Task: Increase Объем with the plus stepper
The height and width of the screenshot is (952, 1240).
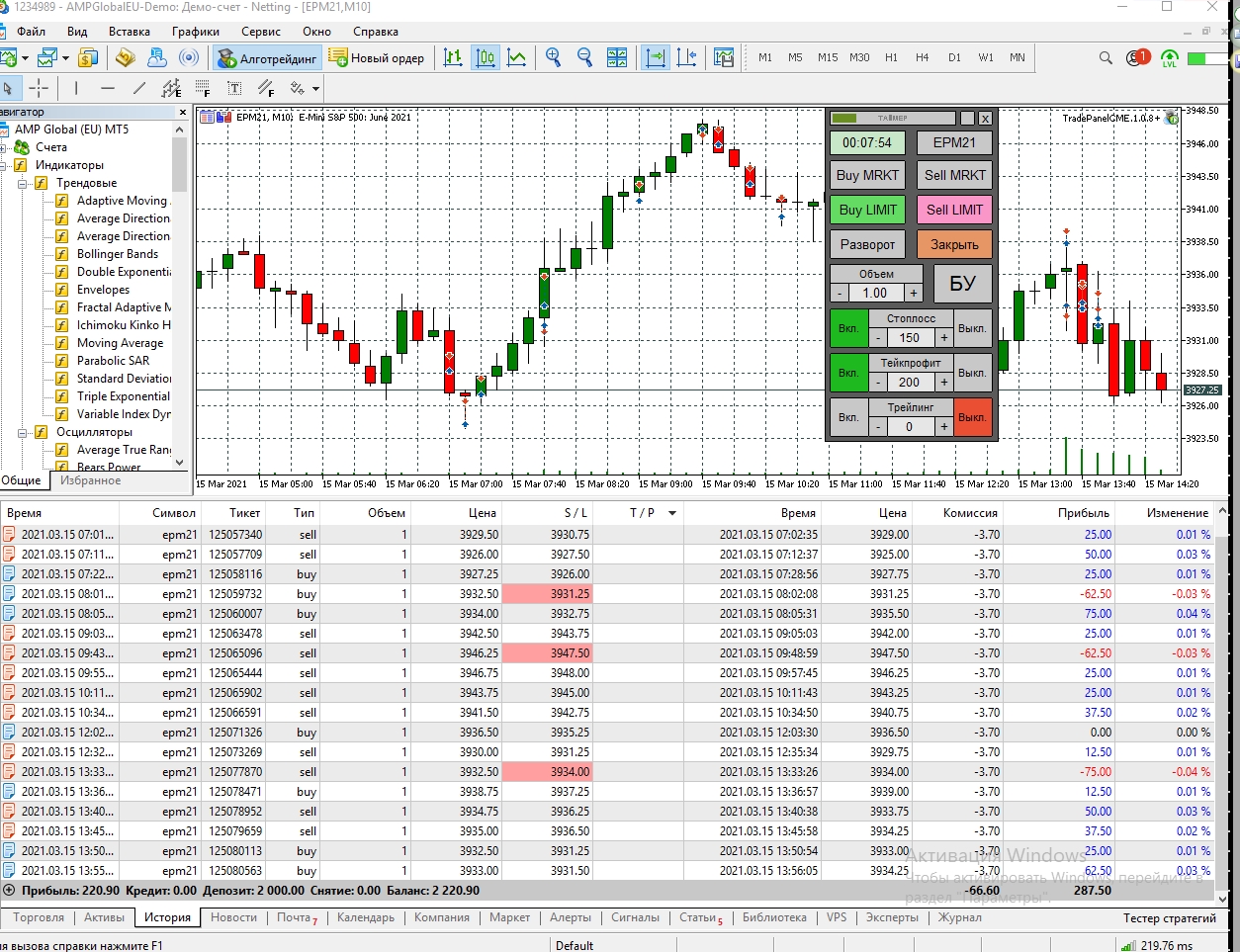Action: tap(914, 294)
